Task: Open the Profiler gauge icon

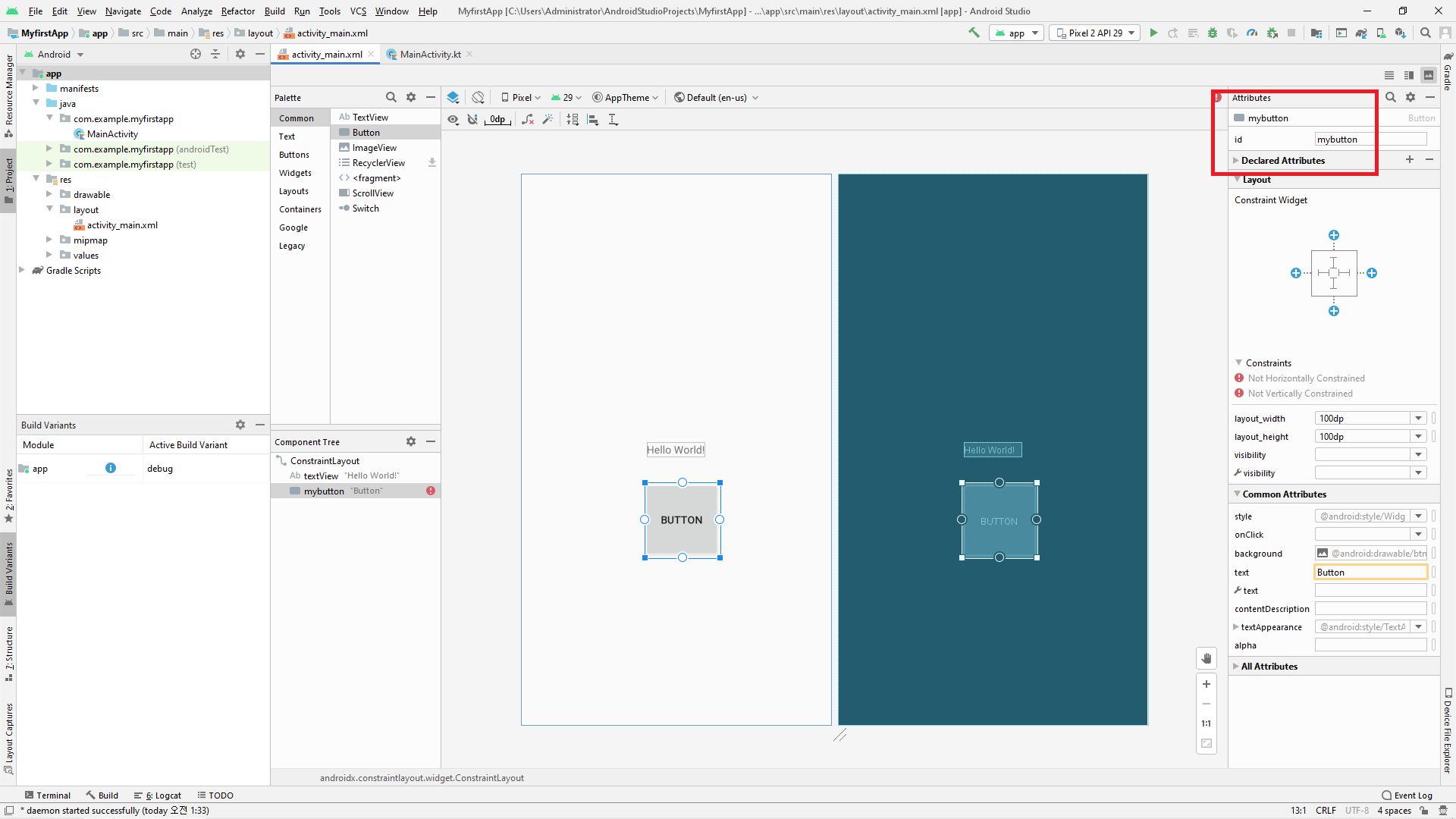Action: click(1252, 33)
